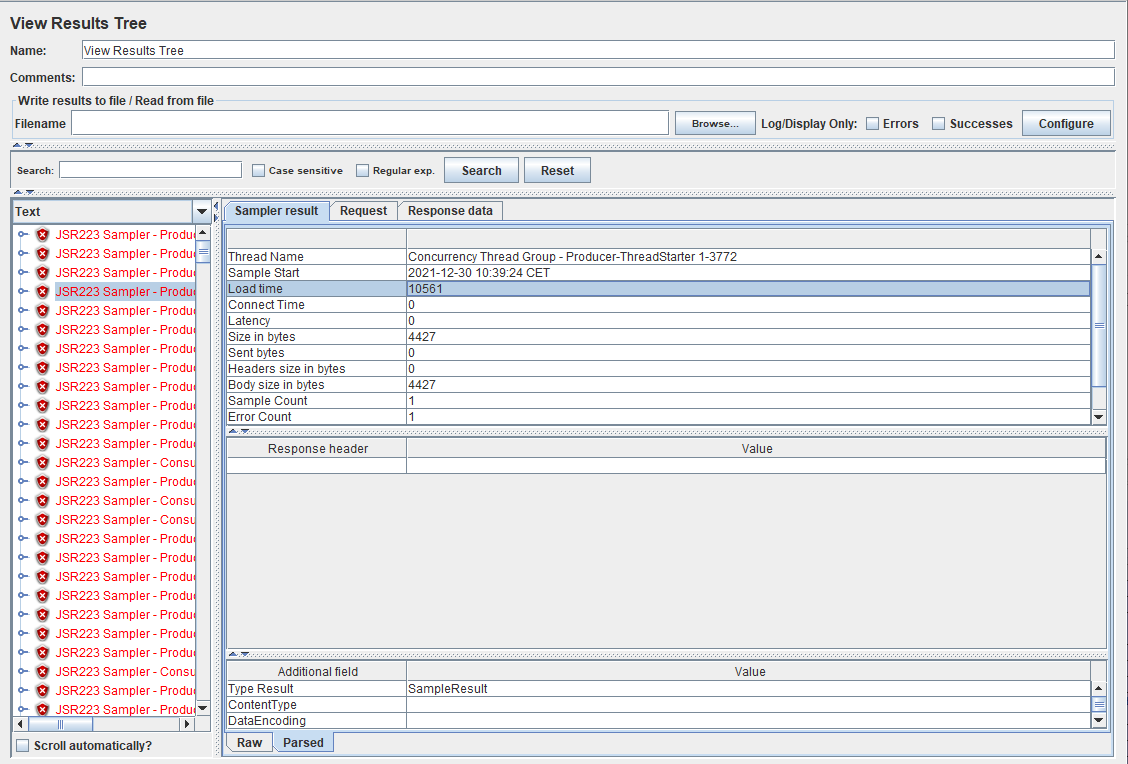The image size is (1128, 764).
Task: Click the Response header column header
Action: tap(317, 448)
